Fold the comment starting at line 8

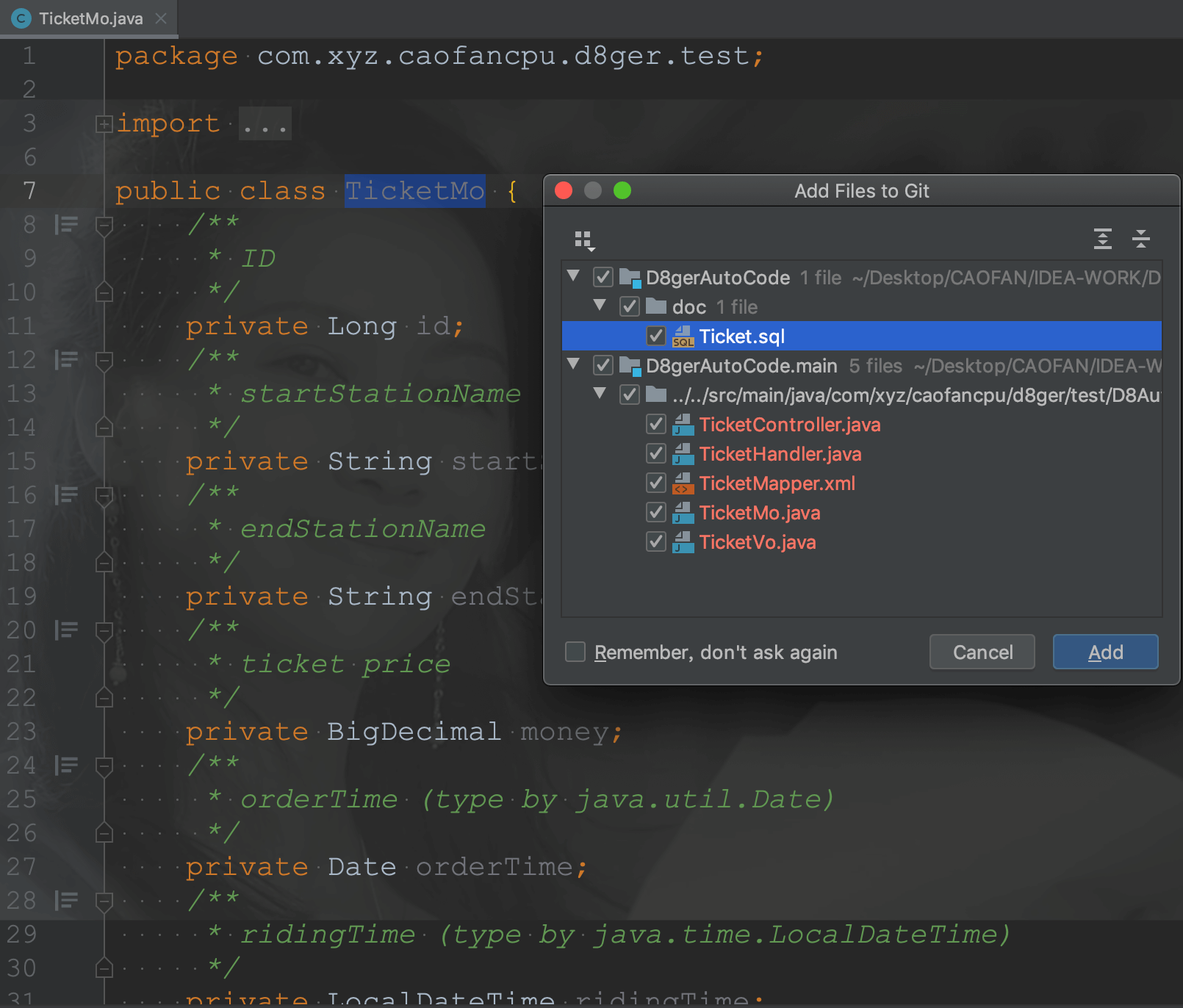[x=104, y=226]
